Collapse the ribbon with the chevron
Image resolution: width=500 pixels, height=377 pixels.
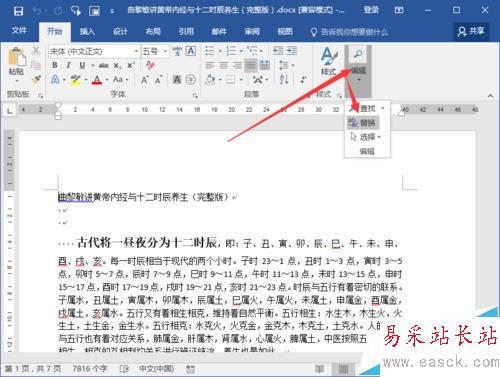click(x=490, y=96)
